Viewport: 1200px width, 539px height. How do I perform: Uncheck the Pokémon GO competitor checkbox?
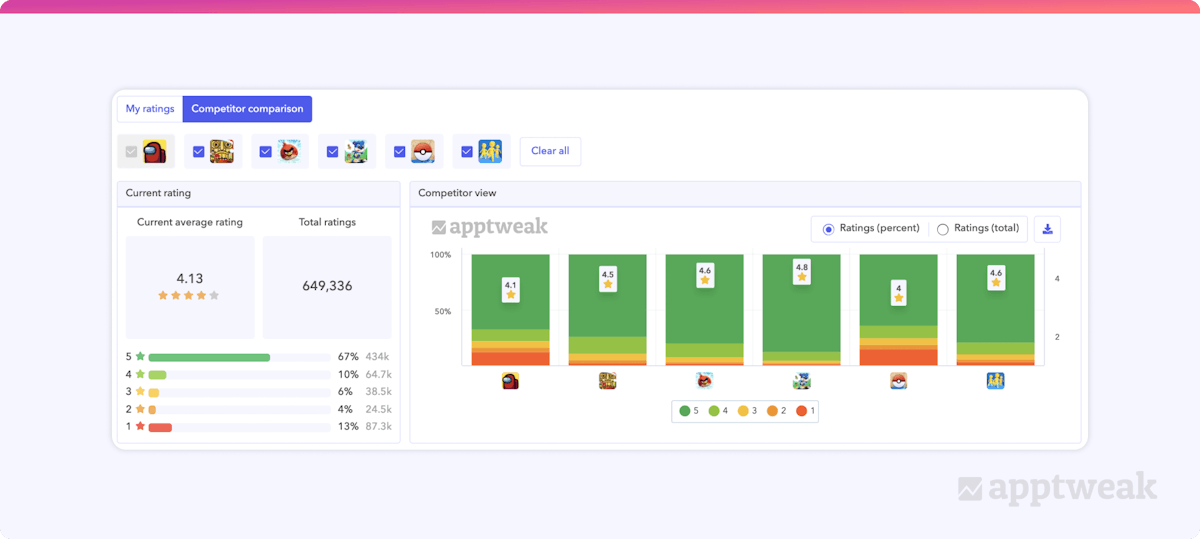point(399,152)
